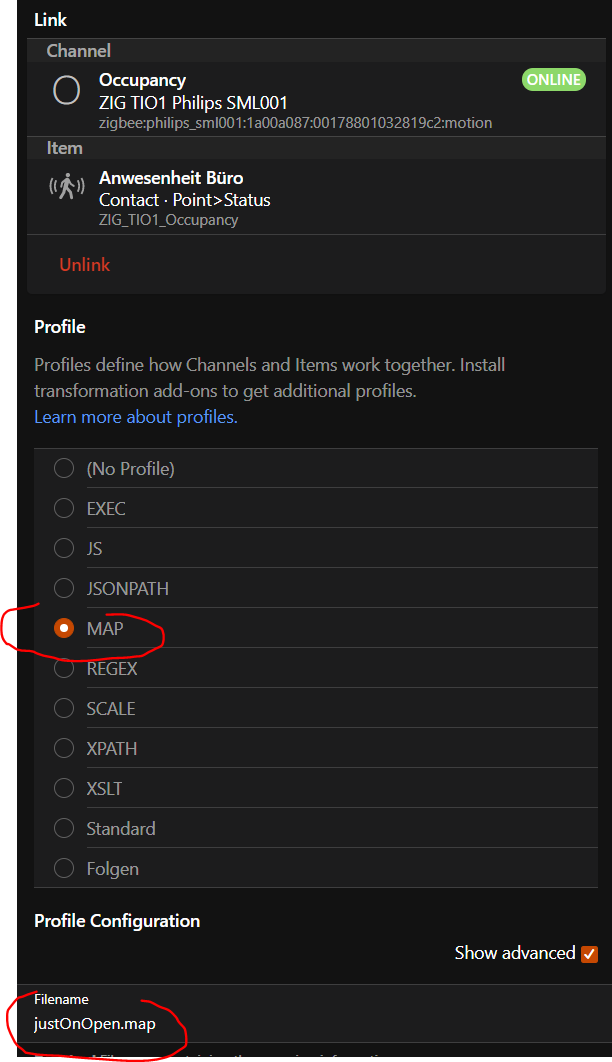Open the Learn more about profiles link
The height and width of the screenshot is (1062, 612).
[x=136, y=417]
